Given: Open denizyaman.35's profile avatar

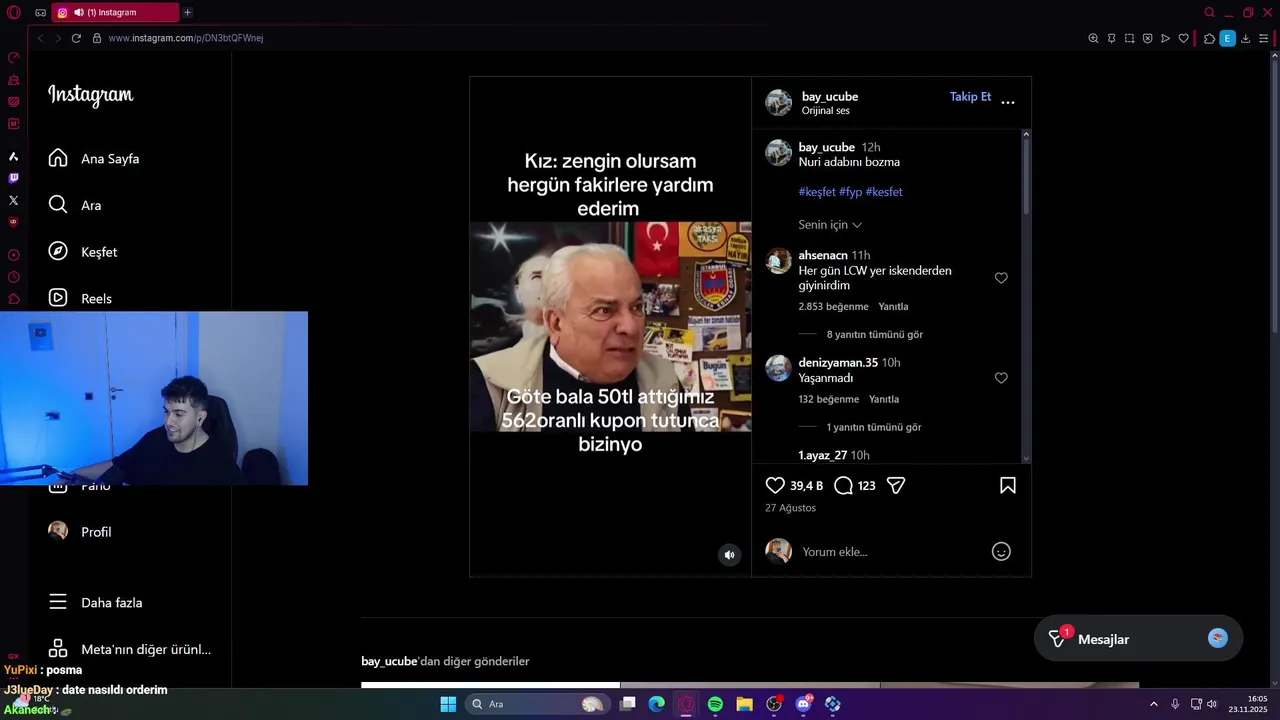Looking at the screenshot, I should pos(778,368).
